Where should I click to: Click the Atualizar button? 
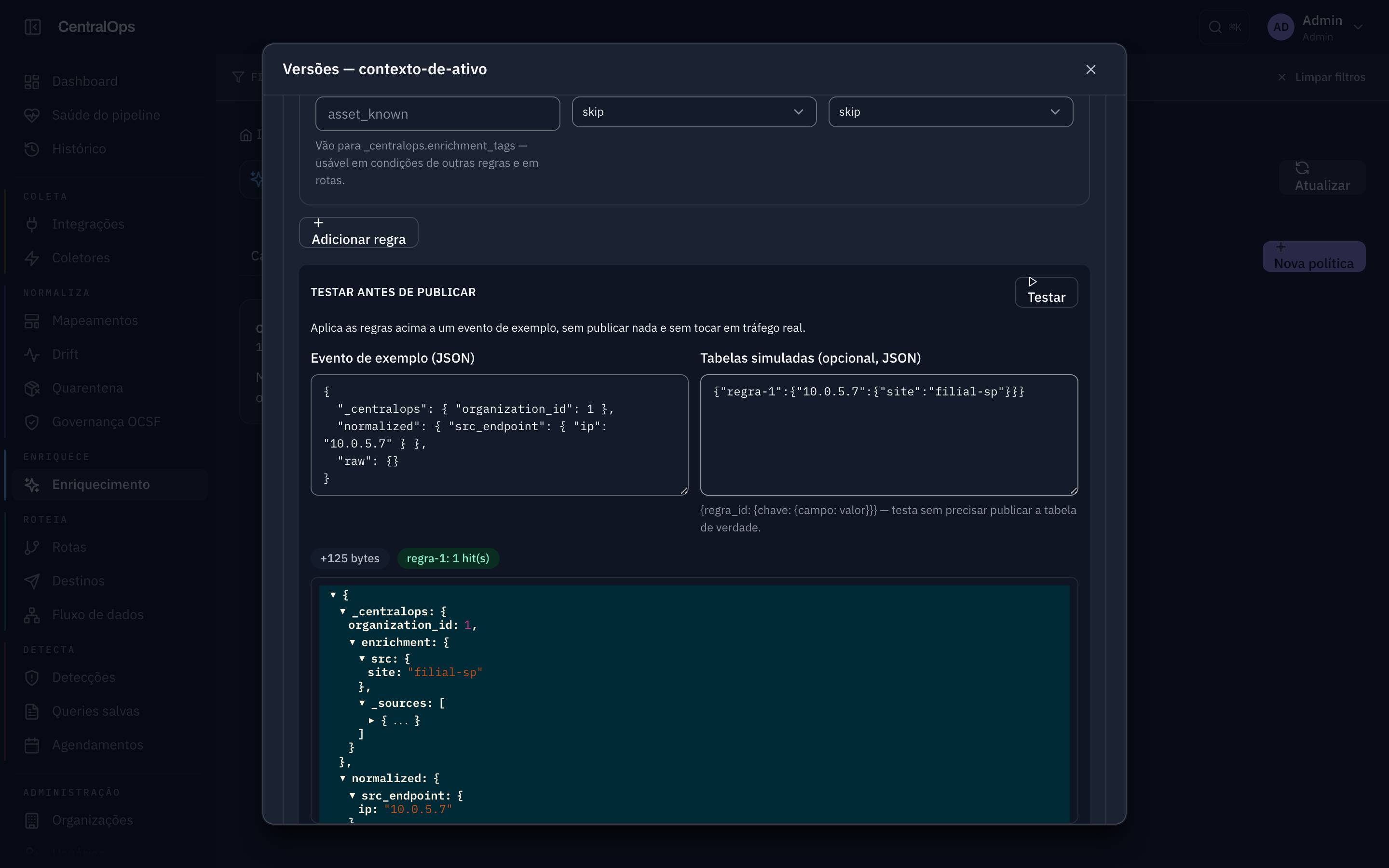coord(1322,177)
